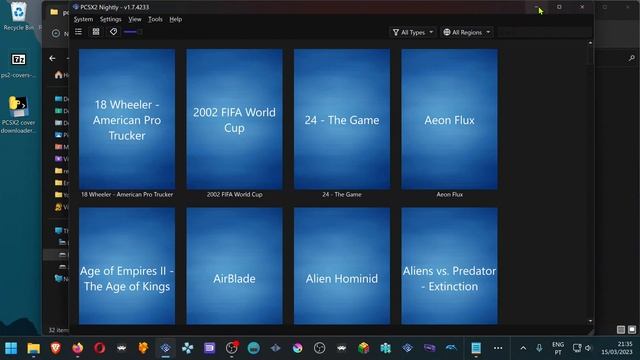Click the notepad icon on taskbar
This screenshot has height=360, width=640.
click(476, 348)
